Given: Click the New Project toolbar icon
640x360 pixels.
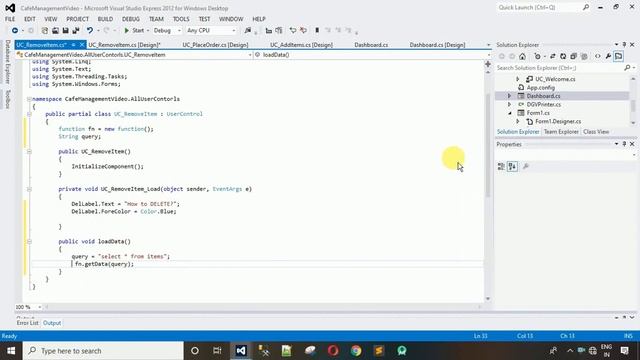Looking at the screenshot, I should coord(45,31).
